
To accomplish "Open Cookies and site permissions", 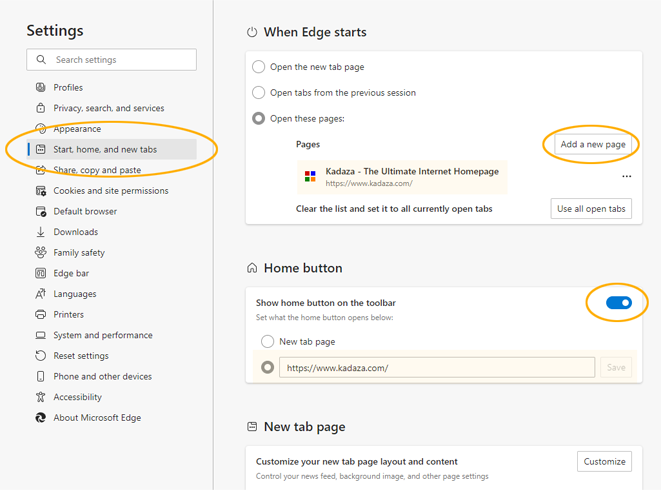I will pyautogui.click(x=111, y=191).
